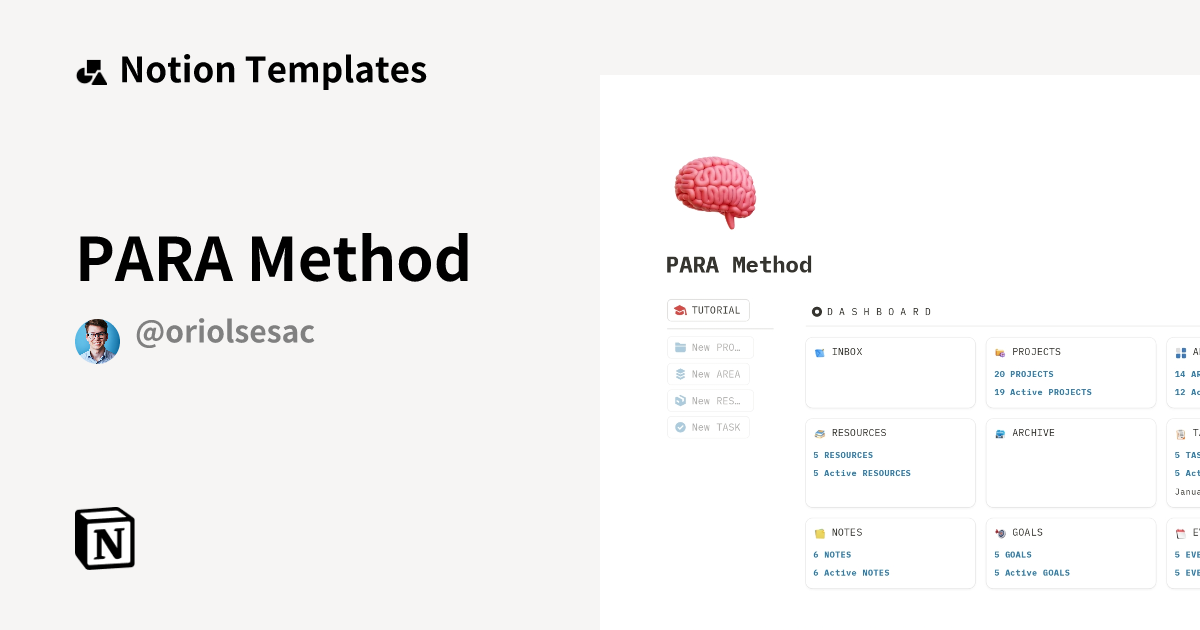
Task: Click the INBOX card icon
Action: 820,353
